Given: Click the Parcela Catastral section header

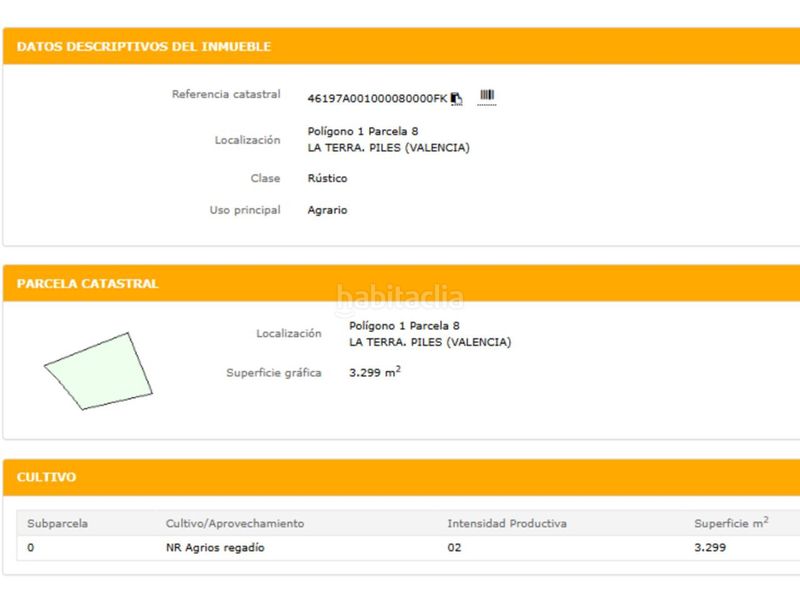Looking at the screenshot, I should click(x=88, y=284).
